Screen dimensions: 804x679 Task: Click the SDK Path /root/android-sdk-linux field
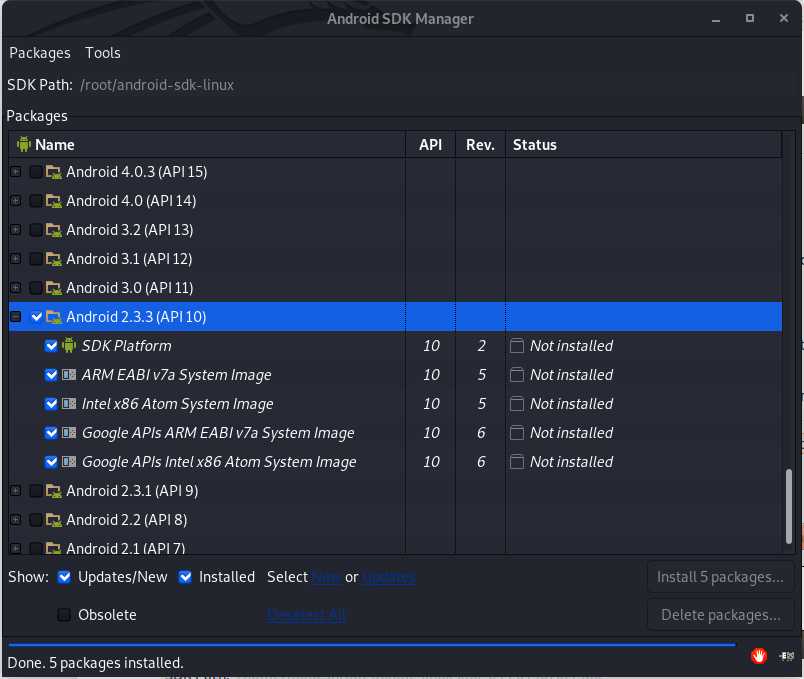[157, 85]
